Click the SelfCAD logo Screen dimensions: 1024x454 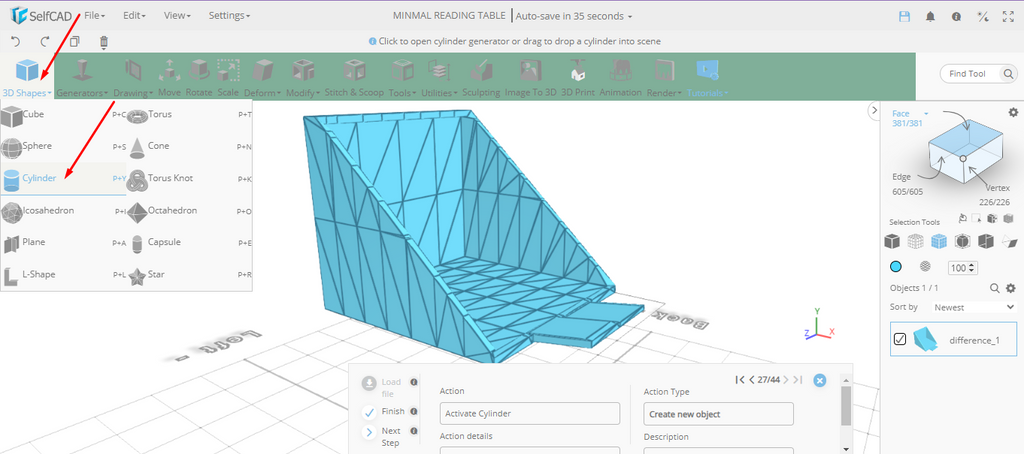pyautogui.click(x=42, y=16)
